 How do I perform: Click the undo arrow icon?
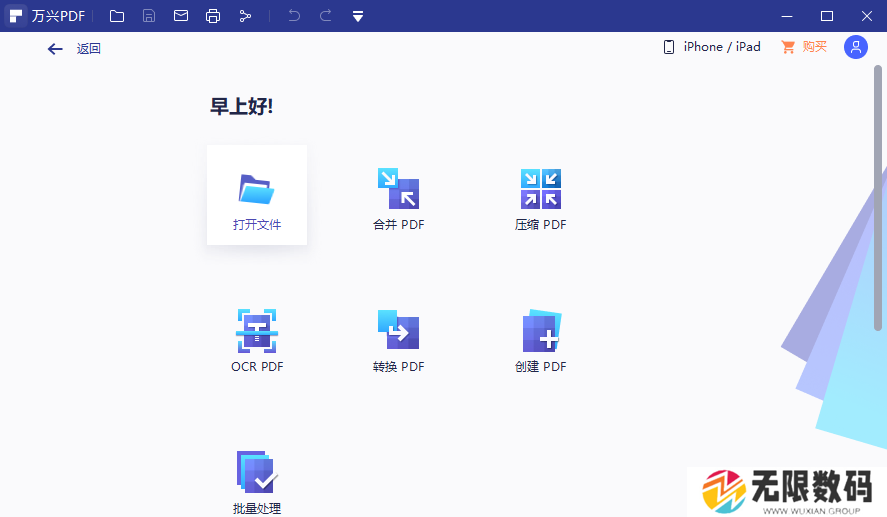pyautogui.click(x=294, y=16)
